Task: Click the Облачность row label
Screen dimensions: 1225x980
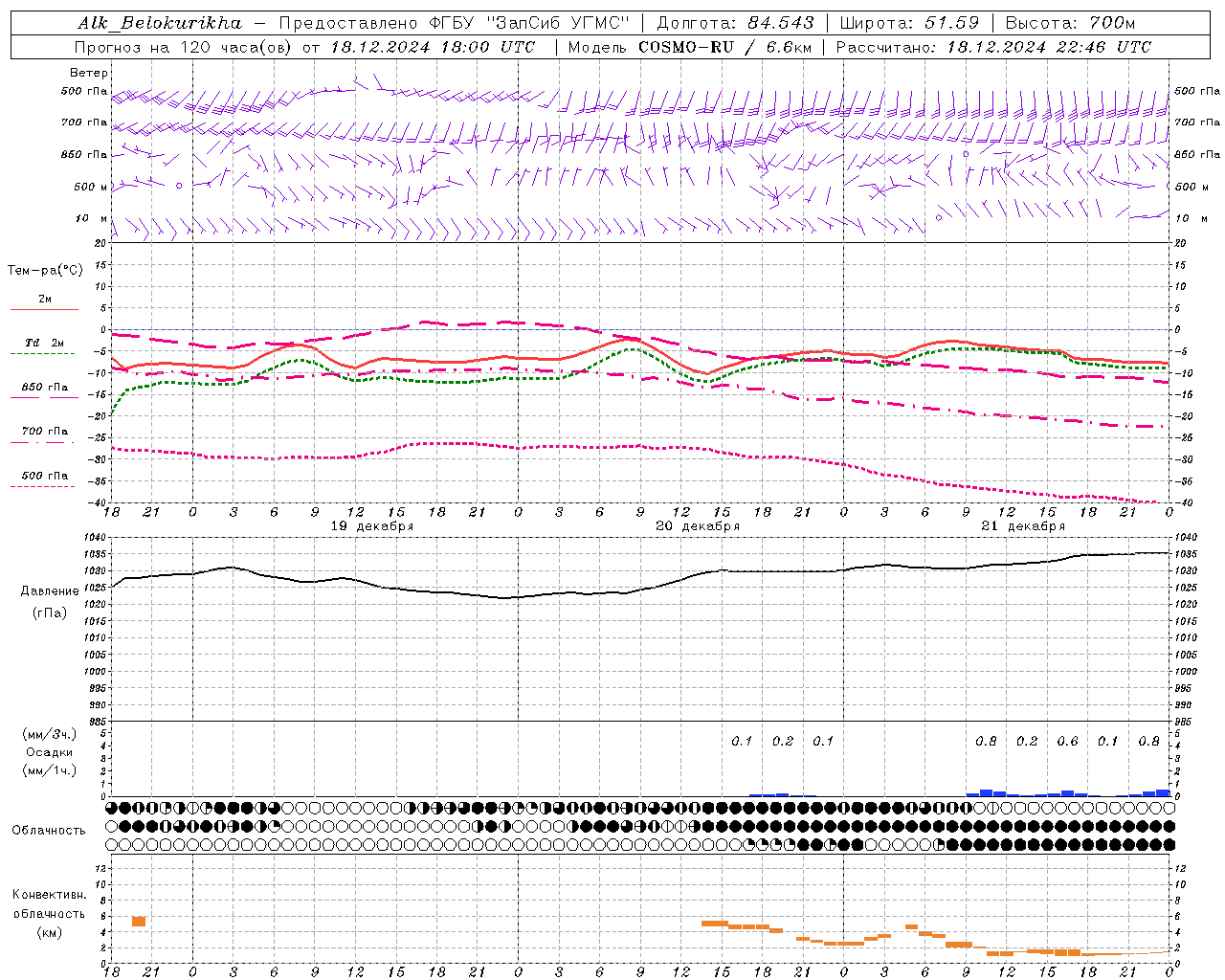Action: pos(49,830)
